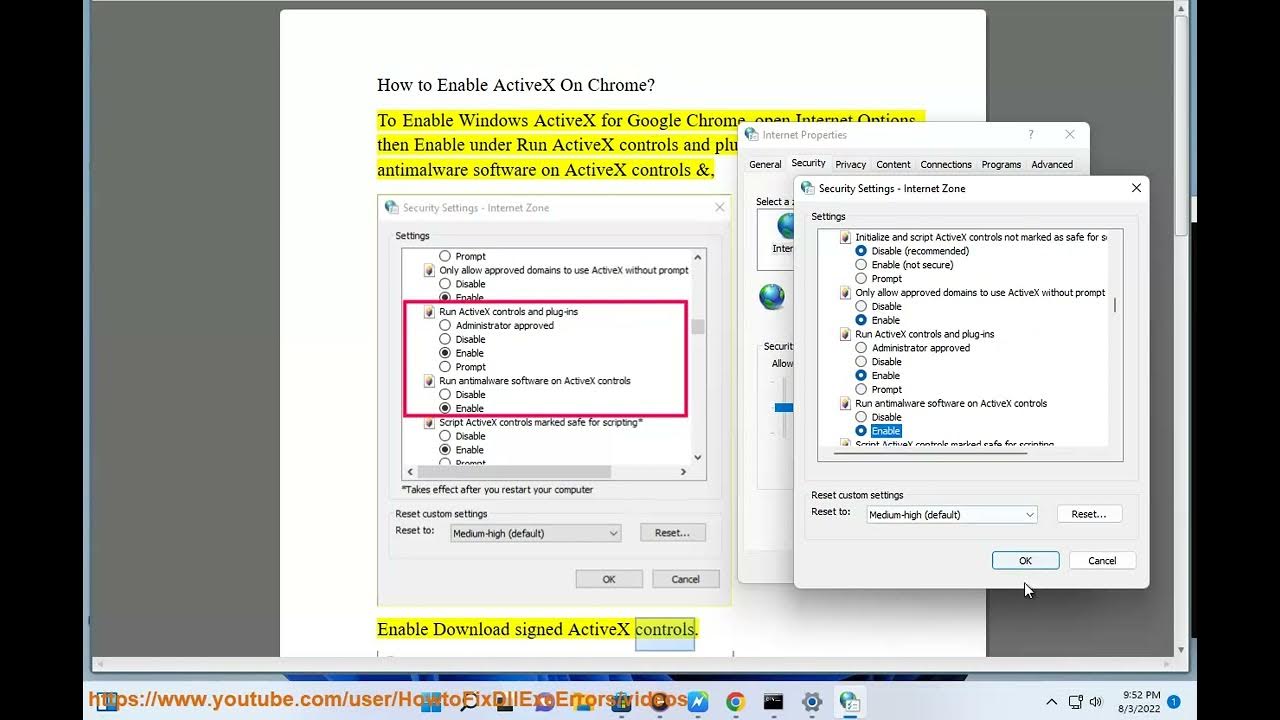Viewport: 1280px width, 720px height.
Task: Select Enable under Only allow approved domains
Action: [861, 320]
